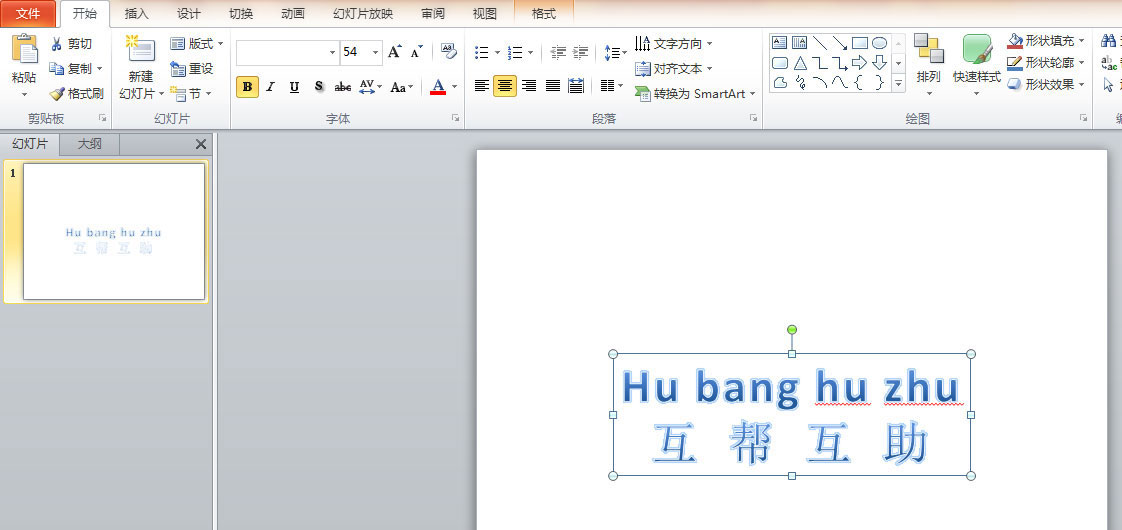Open the Animations (动画) ribbon tab
The image size is (1122, 530).
pyautogui.click(x=293, y=14)
